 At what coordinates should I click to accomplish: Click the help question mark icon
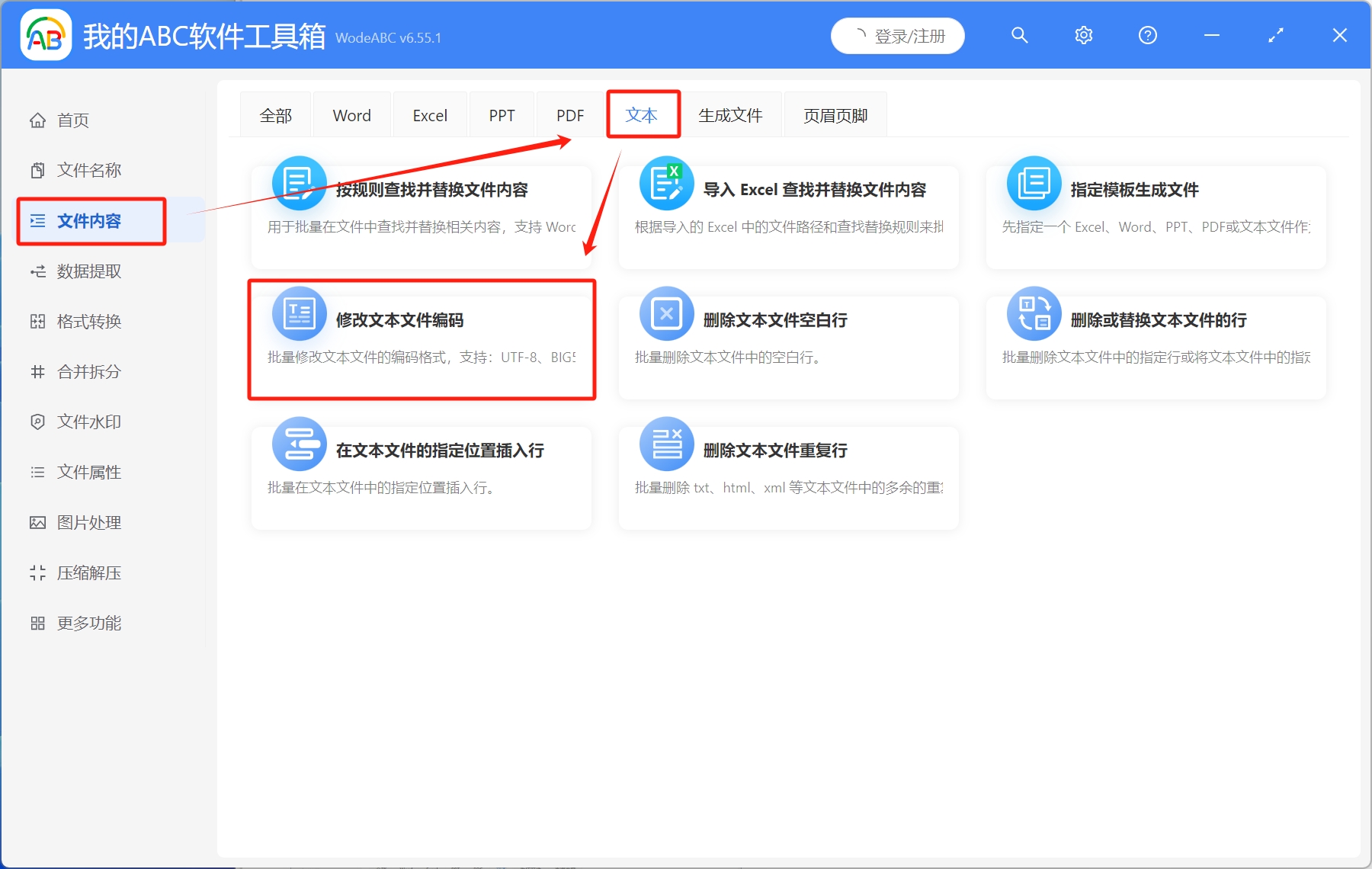click(1147, 35)
